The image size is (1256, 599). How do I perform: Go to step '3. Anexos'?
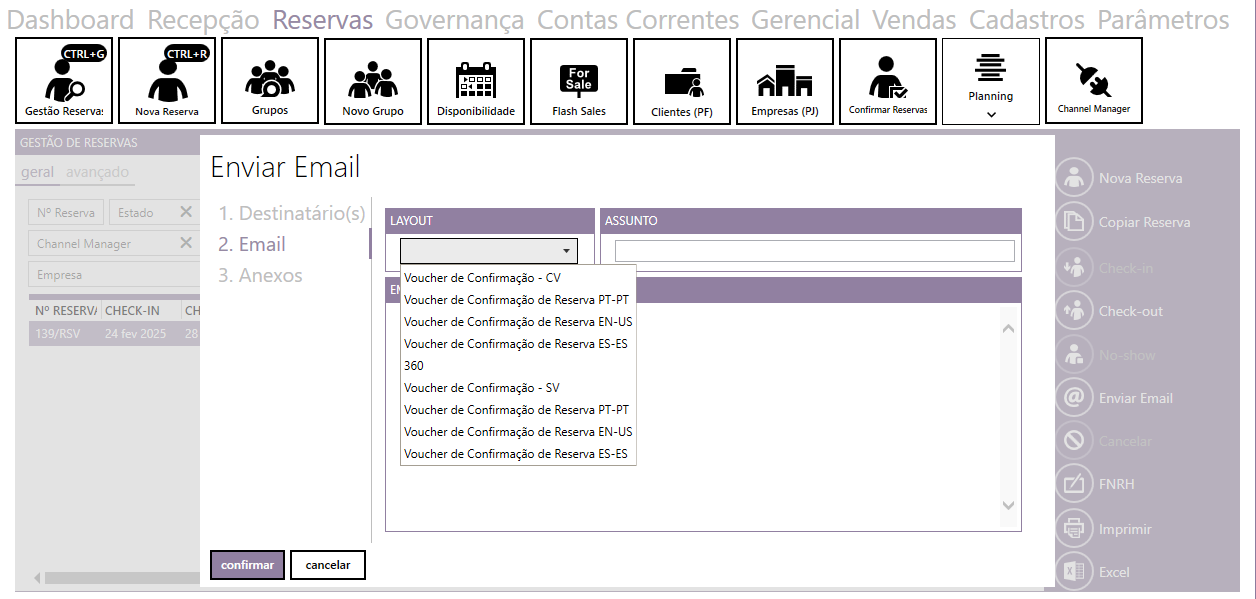pyautogui.click(x=260, y=275)
